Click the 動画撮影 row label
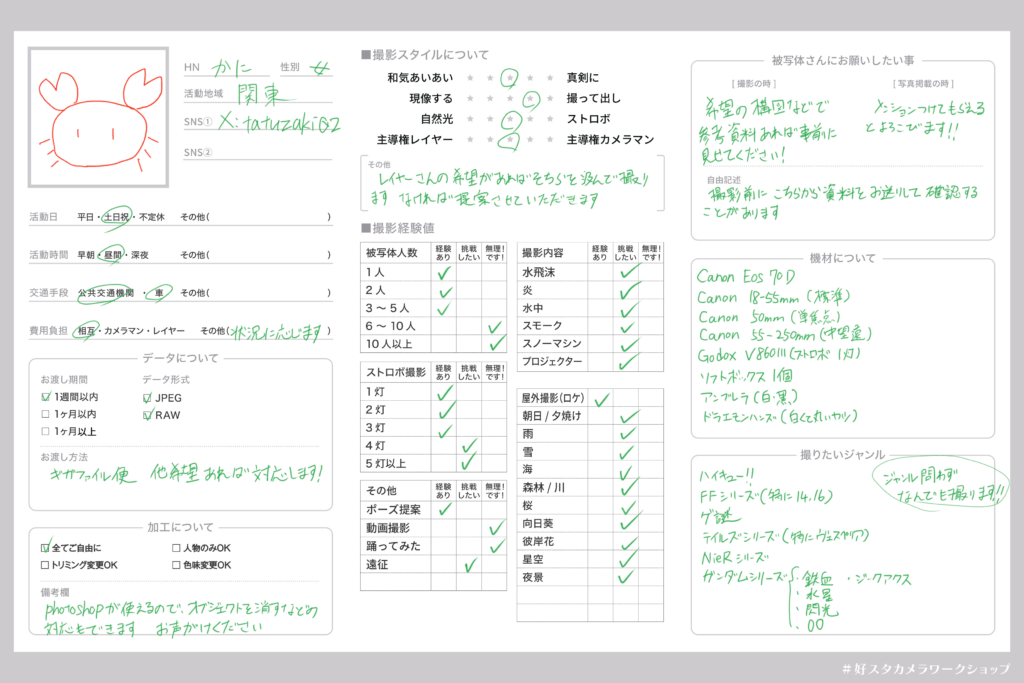This screenshot has width=1024, height=683. pyautogui.click(x=388, y=528)
